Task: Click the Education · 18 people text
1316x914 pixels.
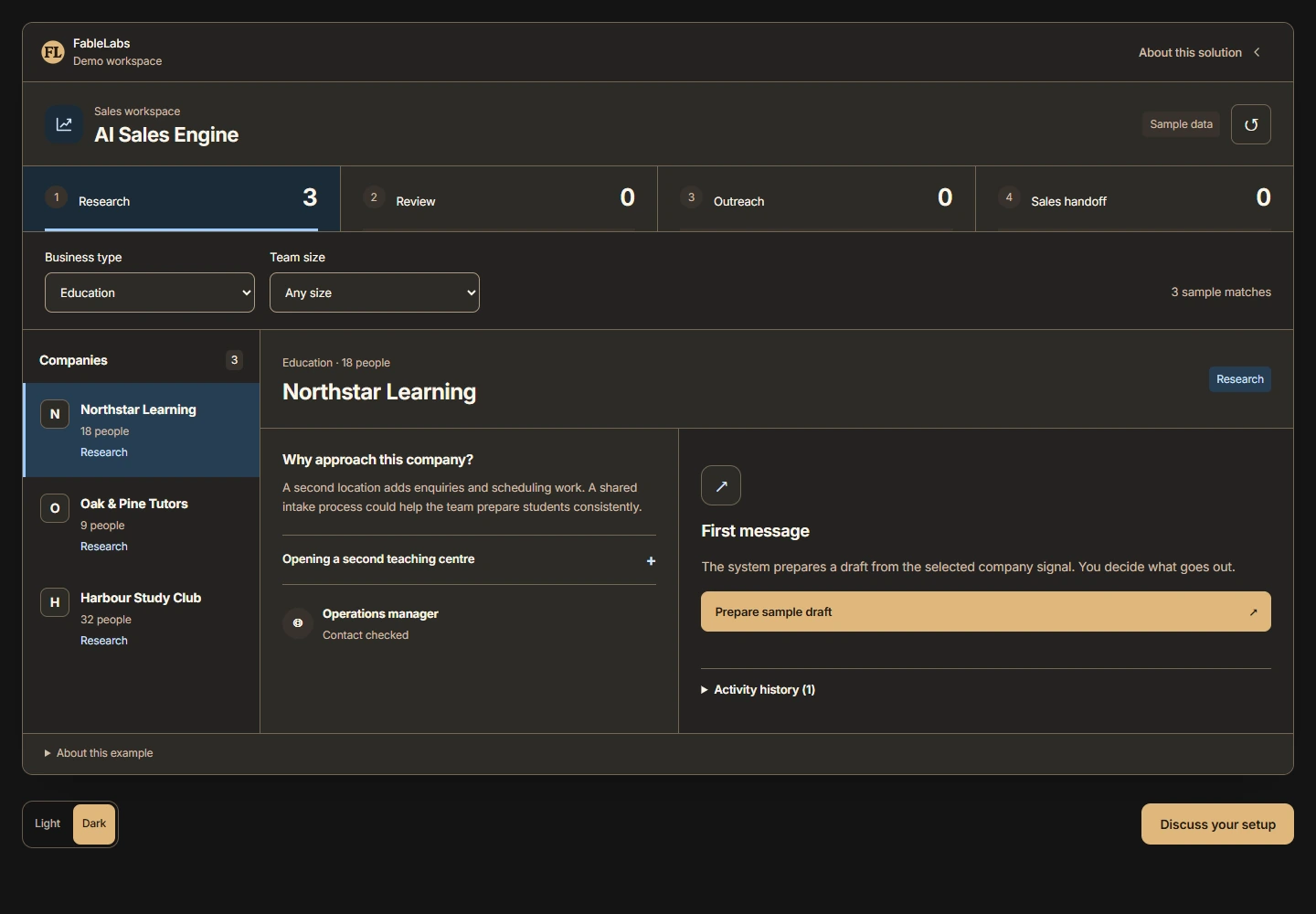Action: click(x=336, y=363)
